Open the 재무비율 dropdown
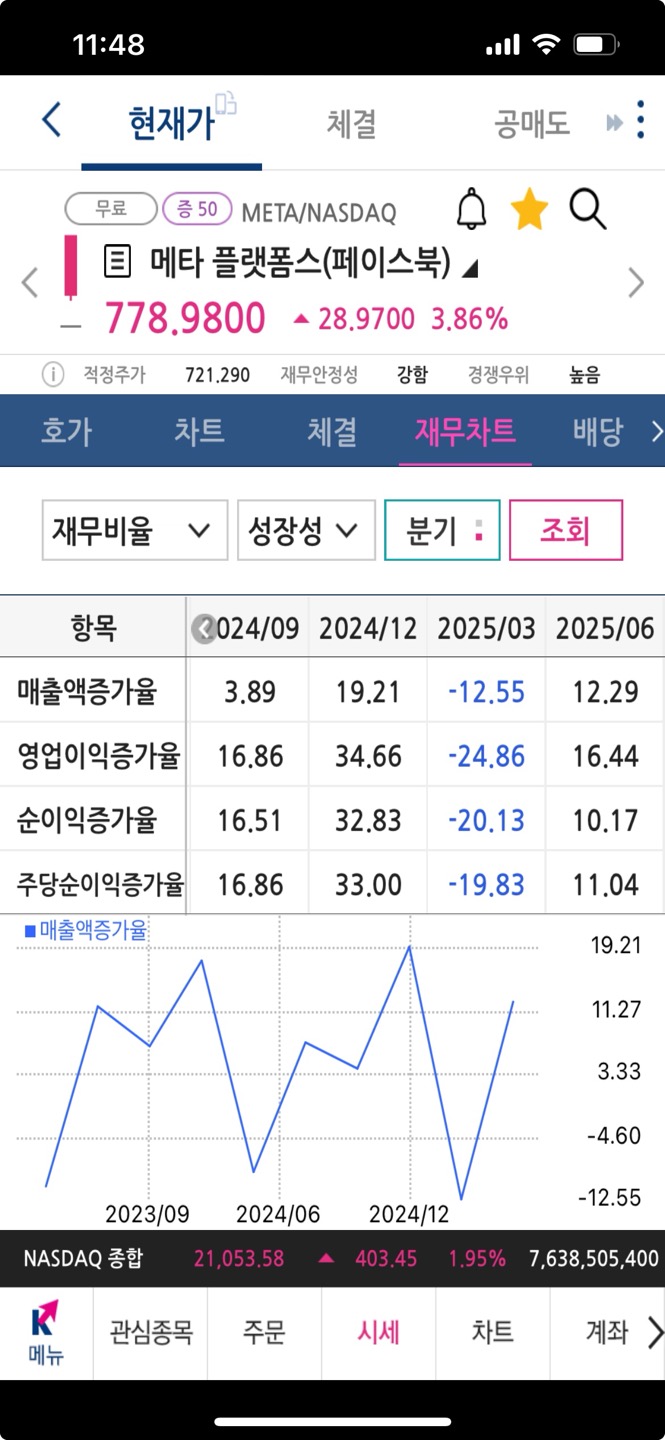This screenshot has width=665, height=1440. [135, 530]
